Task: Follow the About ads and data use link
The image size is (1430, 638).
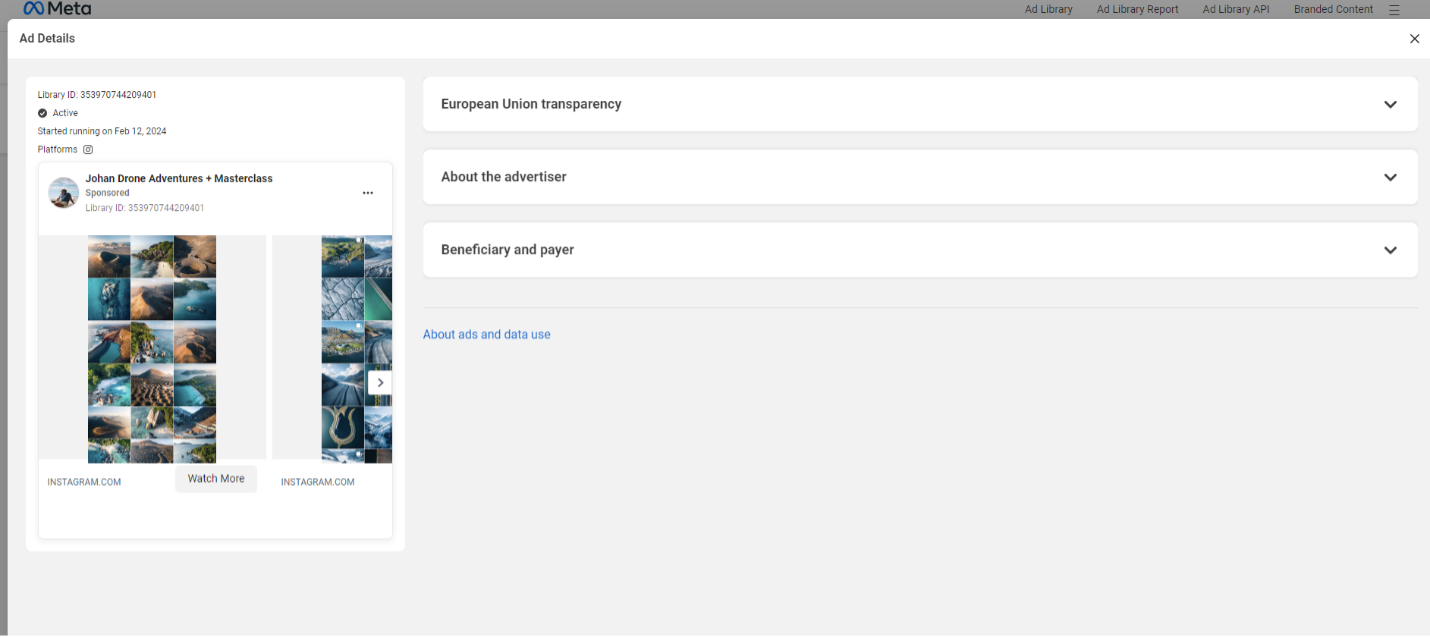Action: point(487,334)
